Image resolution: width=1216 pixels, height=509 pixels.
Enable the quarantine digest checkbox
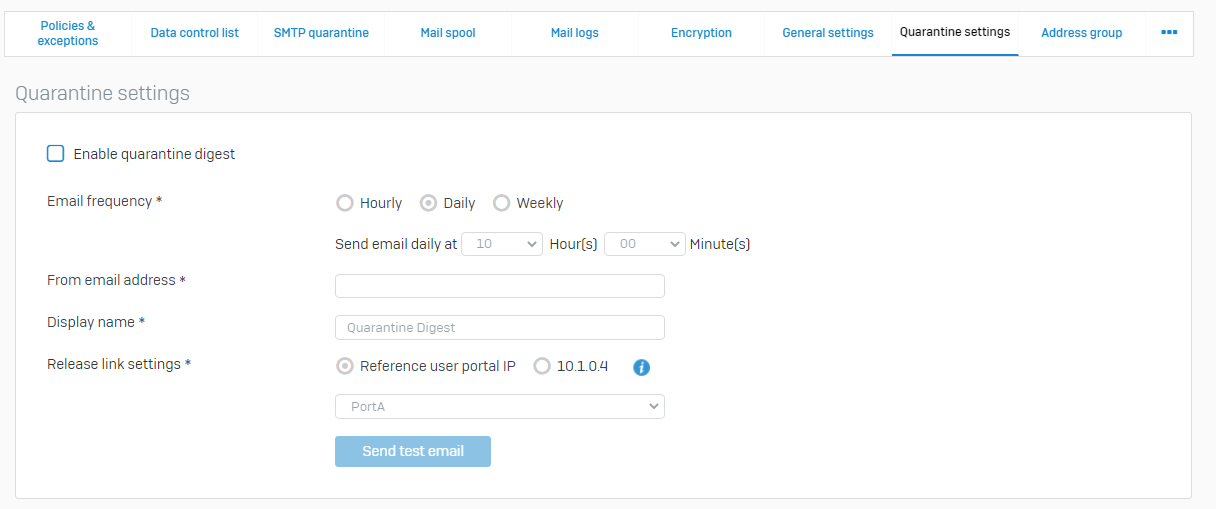coord(56,154)
